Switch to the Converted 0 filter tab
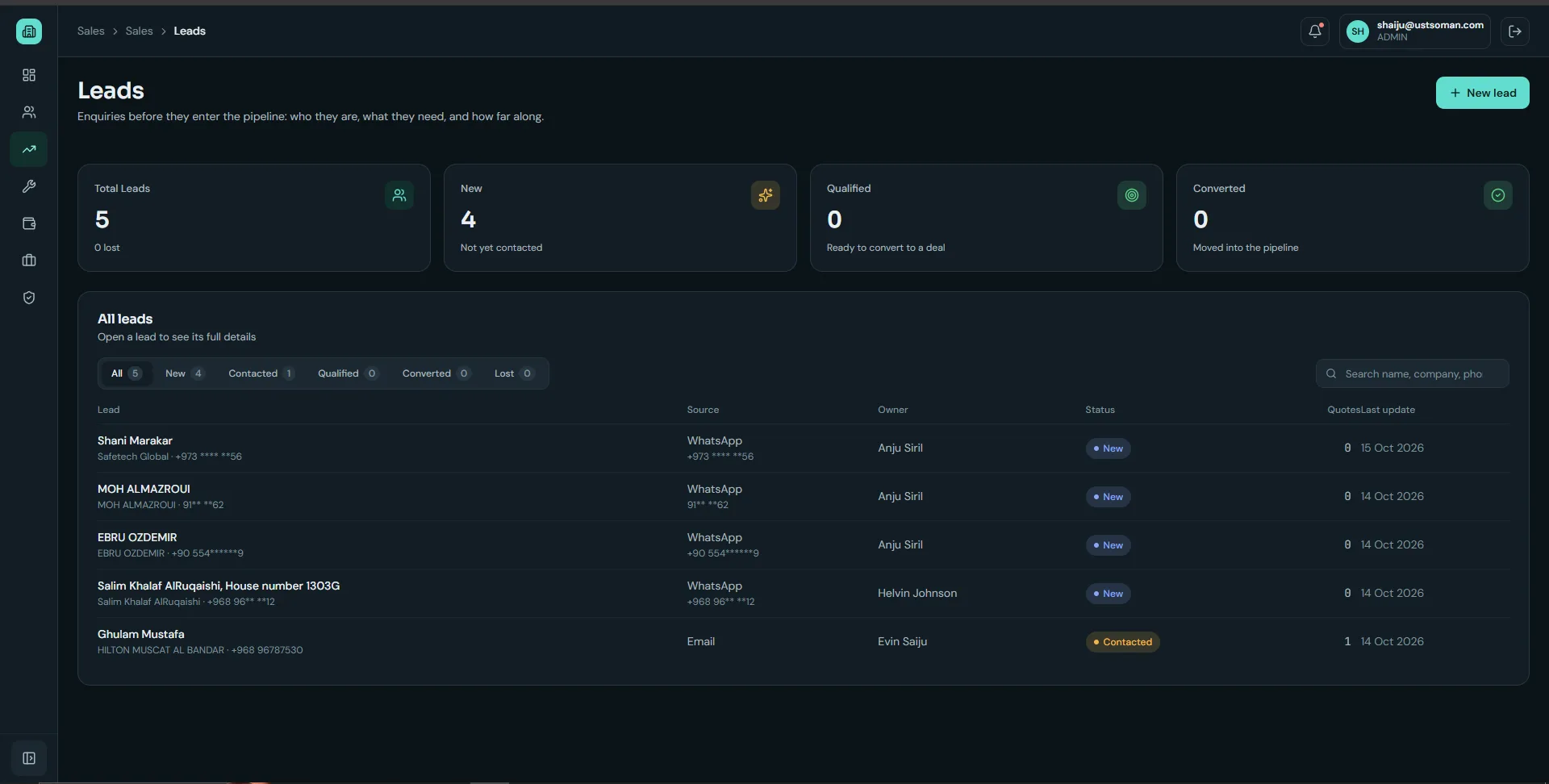 point(436,373)
